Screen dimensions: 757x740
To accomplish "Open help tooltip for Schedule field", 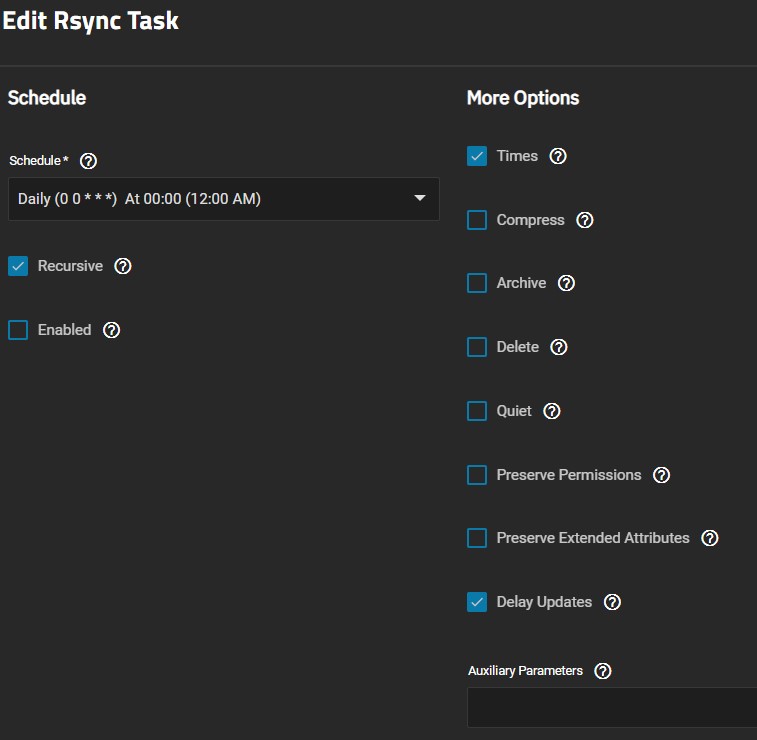I will click(x=88, y=161).
